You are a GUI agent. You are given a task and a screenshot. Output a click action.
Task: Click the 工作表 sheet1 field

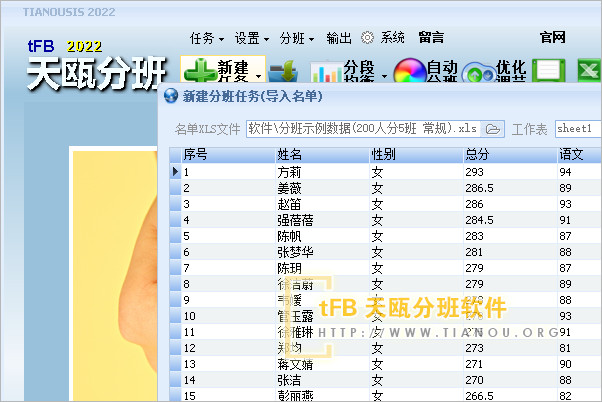(x=578, y=129)
